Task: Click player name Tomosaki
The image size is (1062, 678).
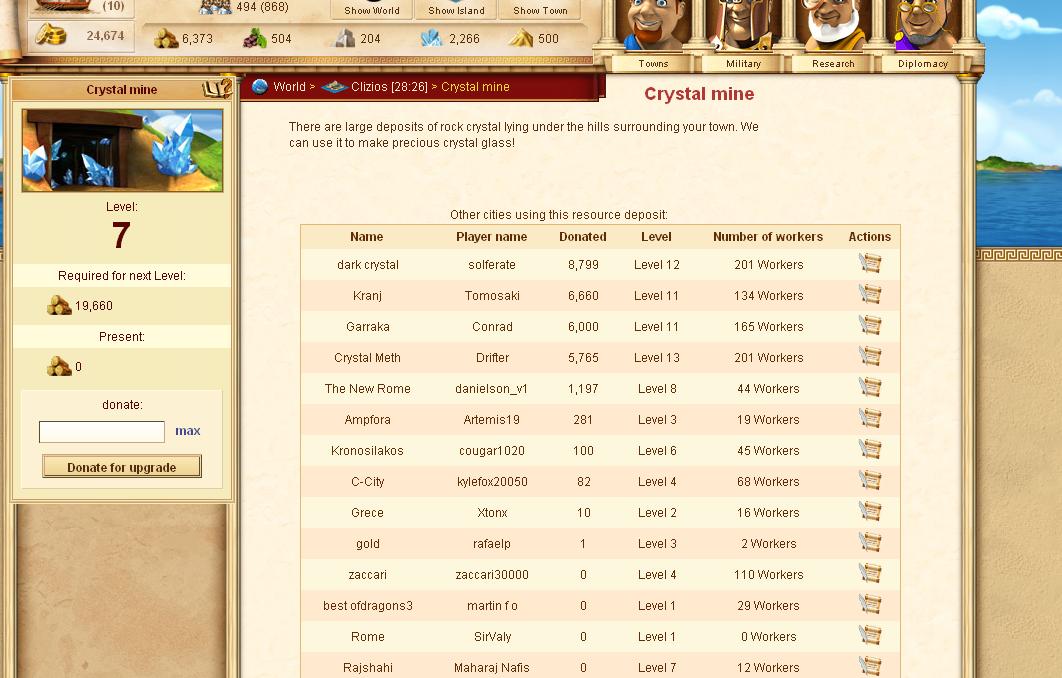Action: [x=492, y=296]
